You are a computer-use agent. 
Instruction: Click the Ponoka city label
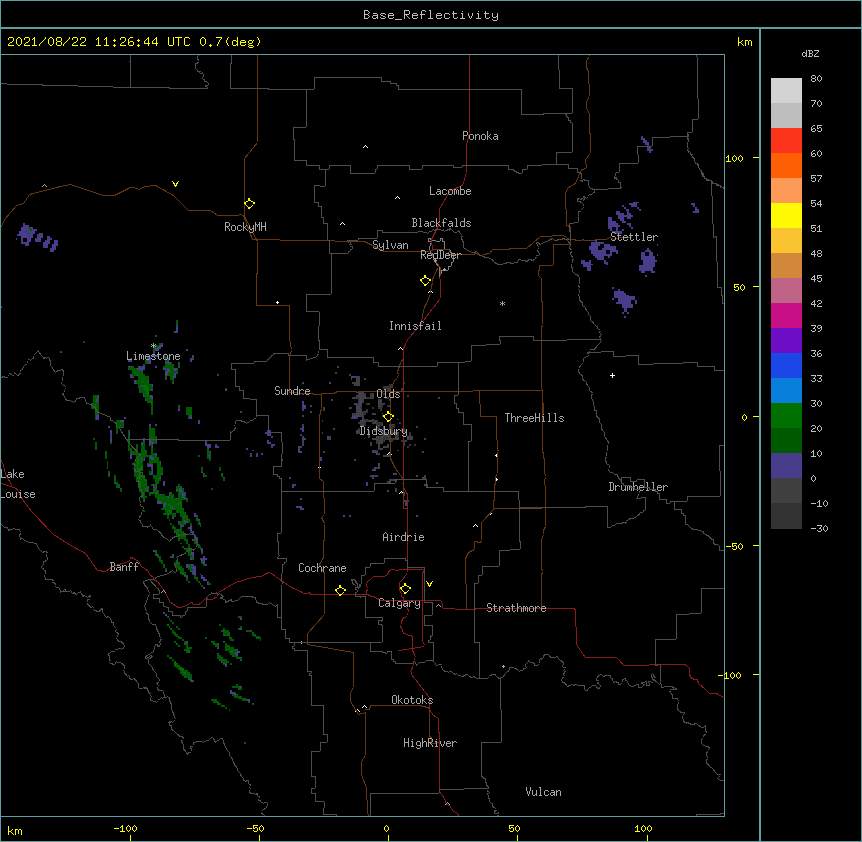480,136
